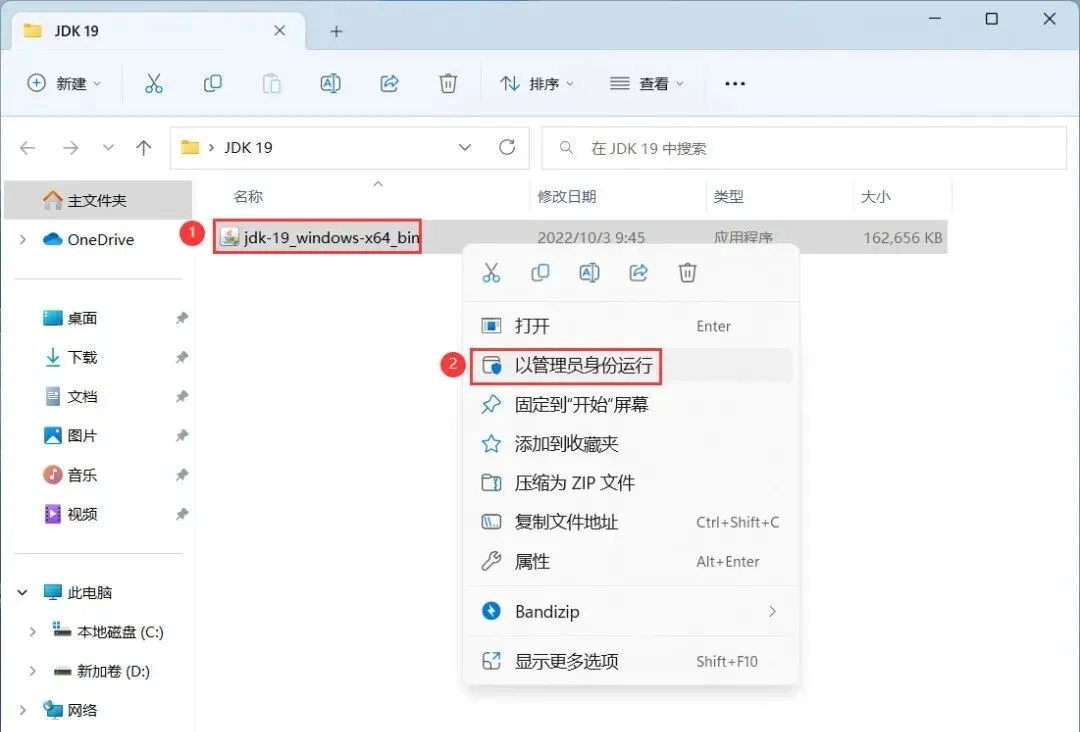The height and width of the screenshot is (732, 1080).
Task: Close the JDK 19 tab
Action: (280, 31)
